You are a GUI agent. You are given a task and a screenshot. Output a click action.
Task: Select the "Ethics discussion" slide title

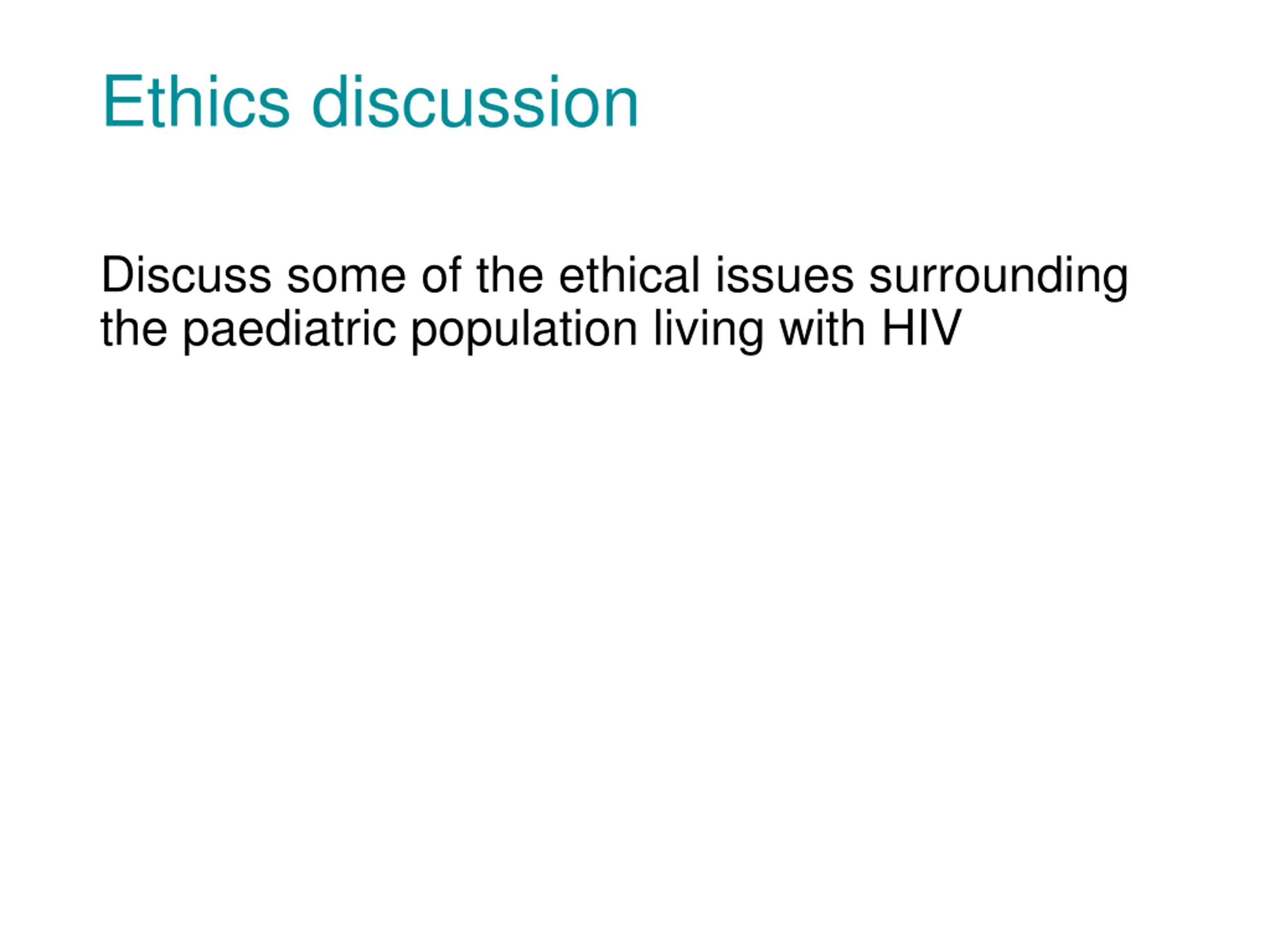coord(370,102)
